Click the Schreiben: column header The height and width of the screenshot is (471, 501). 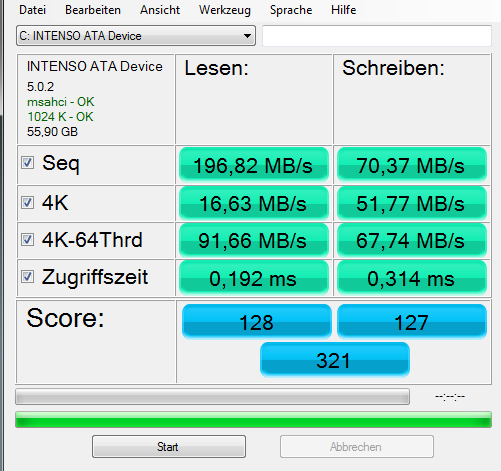pyautogui.click(x=393, y=68)
